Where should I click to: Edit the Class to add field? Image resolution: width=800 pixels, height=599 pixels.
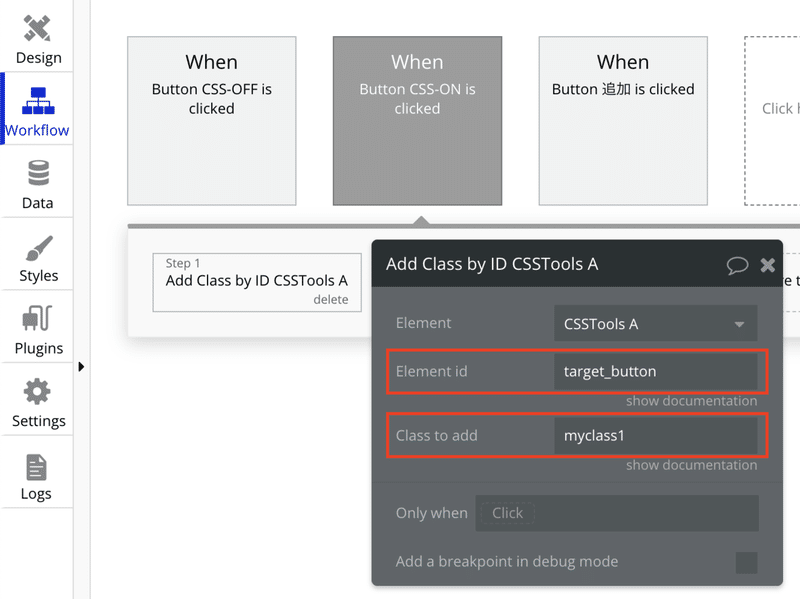point(656,436)
